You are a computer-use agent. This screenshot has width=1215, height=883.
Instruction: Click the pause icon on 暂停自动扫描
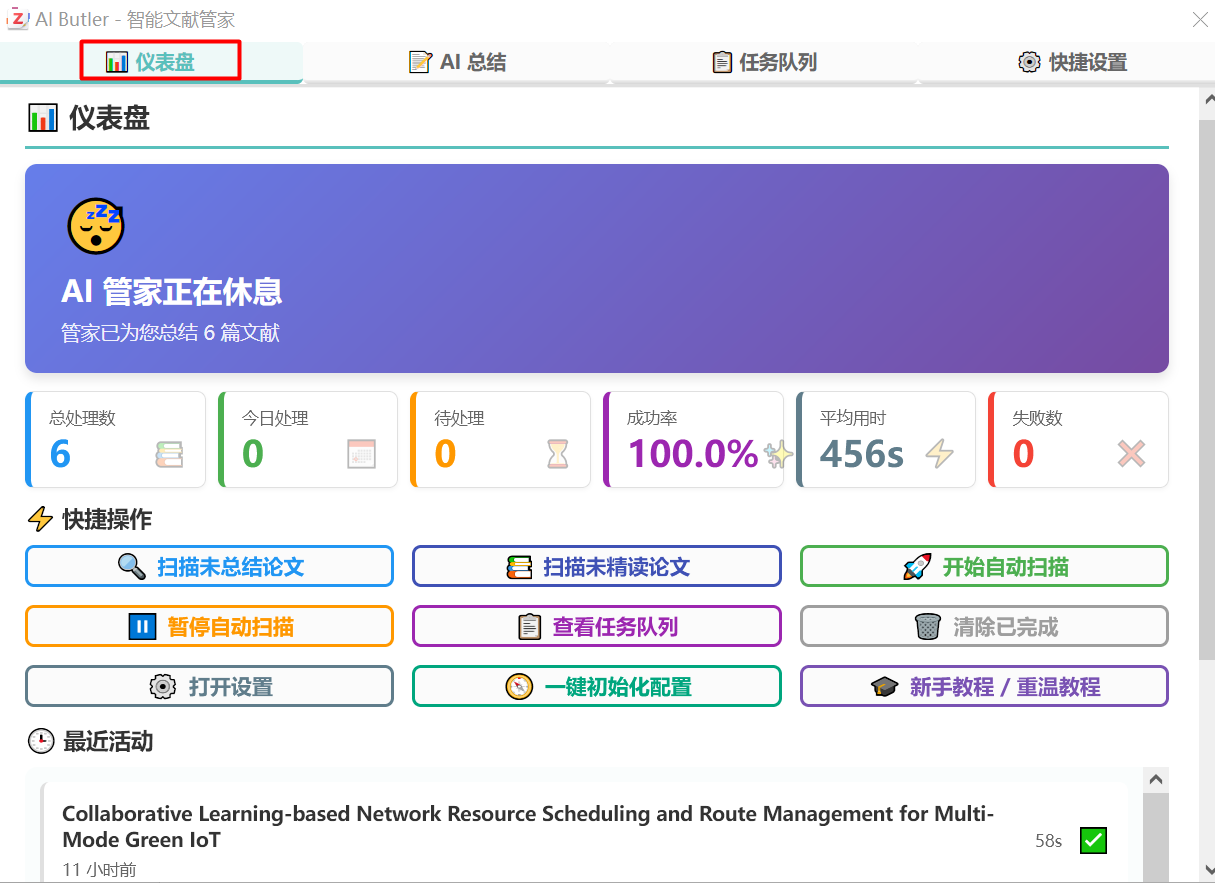pos(142,627)
